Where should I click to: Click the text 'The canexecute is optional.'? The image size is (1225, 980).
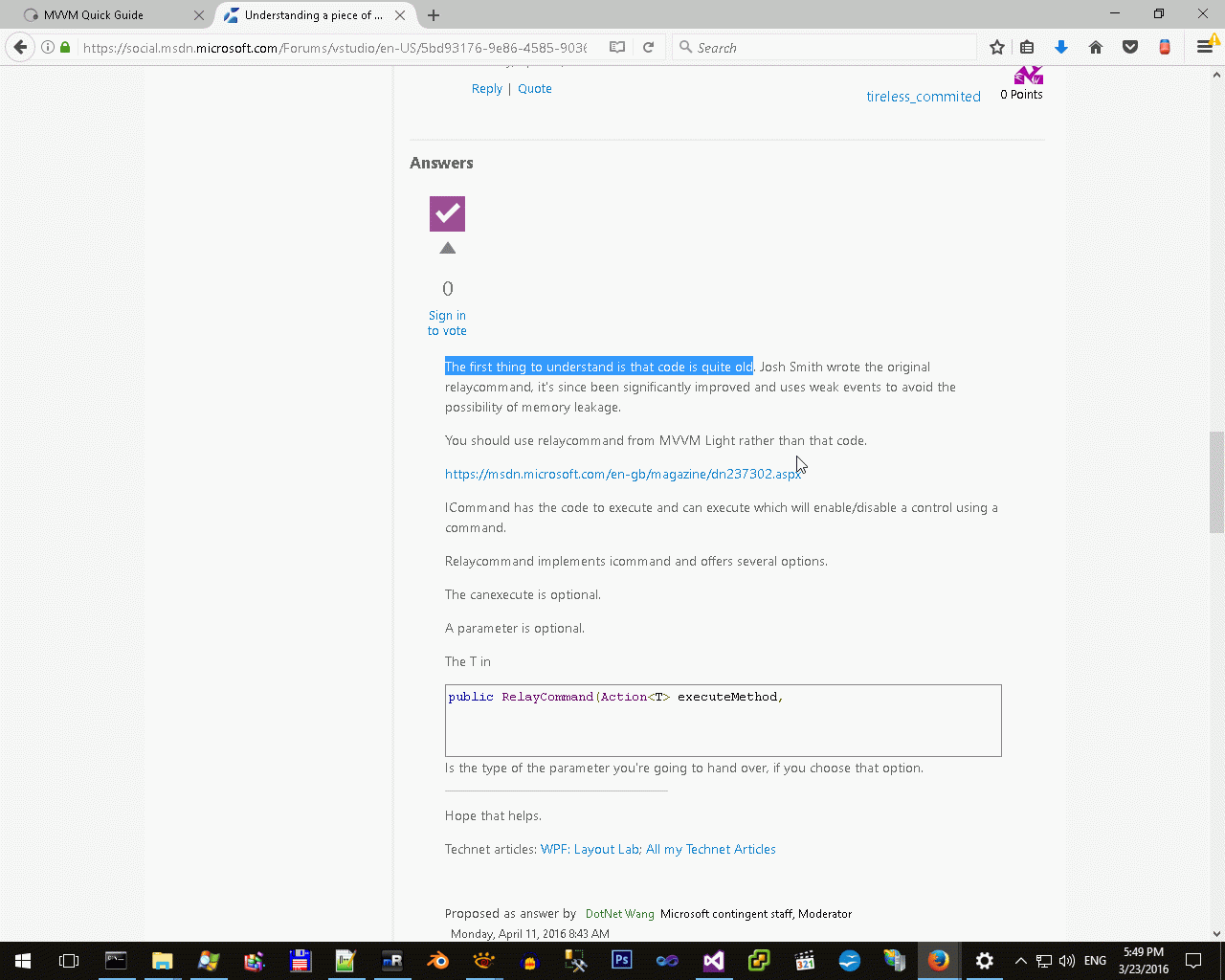[x=523, y=594]
